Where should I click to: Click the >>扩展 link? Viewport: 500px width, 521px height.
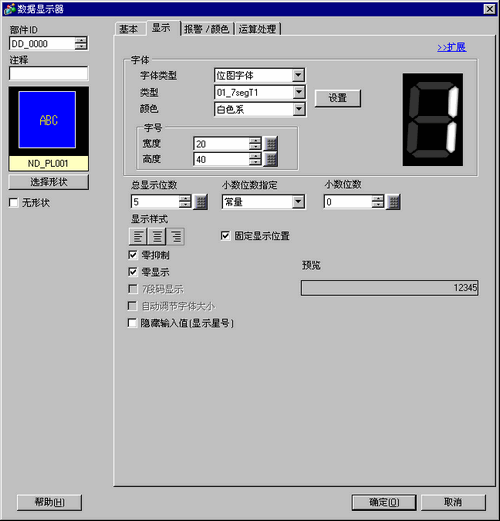(452, 47)
